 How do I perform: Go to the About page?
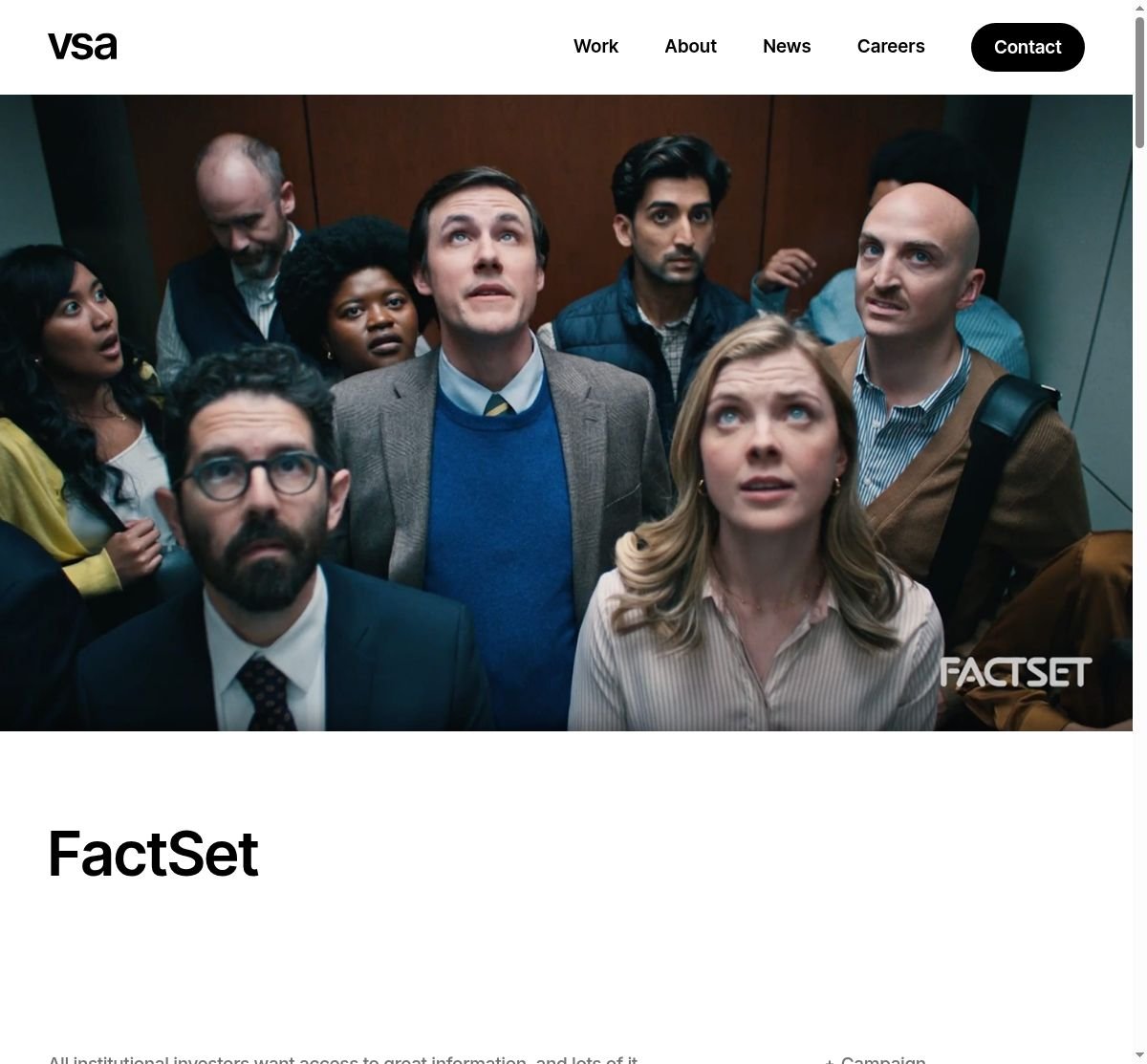tap(690, 46)
